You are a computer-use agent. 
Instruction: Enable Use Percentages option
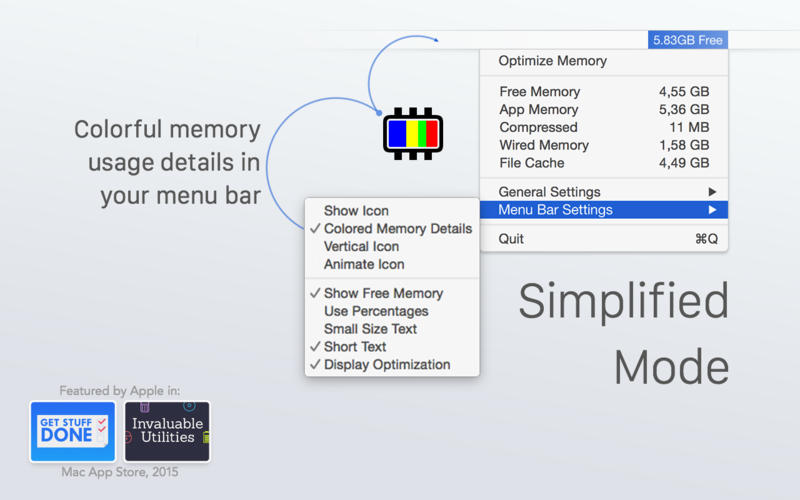376,311
